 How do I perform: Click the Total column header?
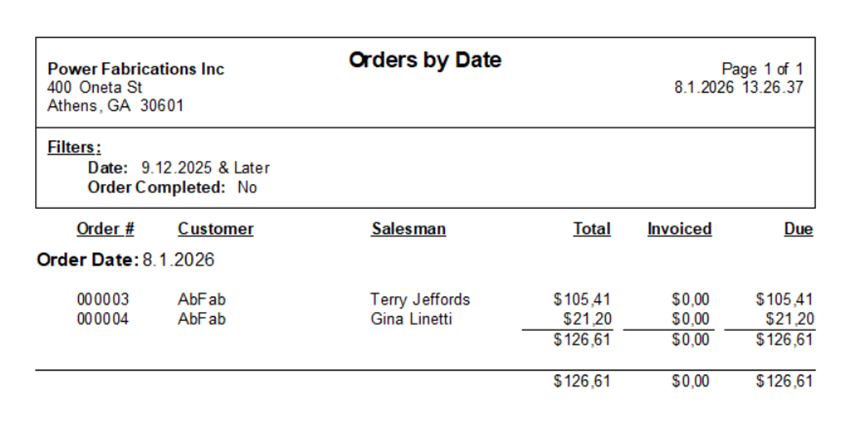click(592, 229)
